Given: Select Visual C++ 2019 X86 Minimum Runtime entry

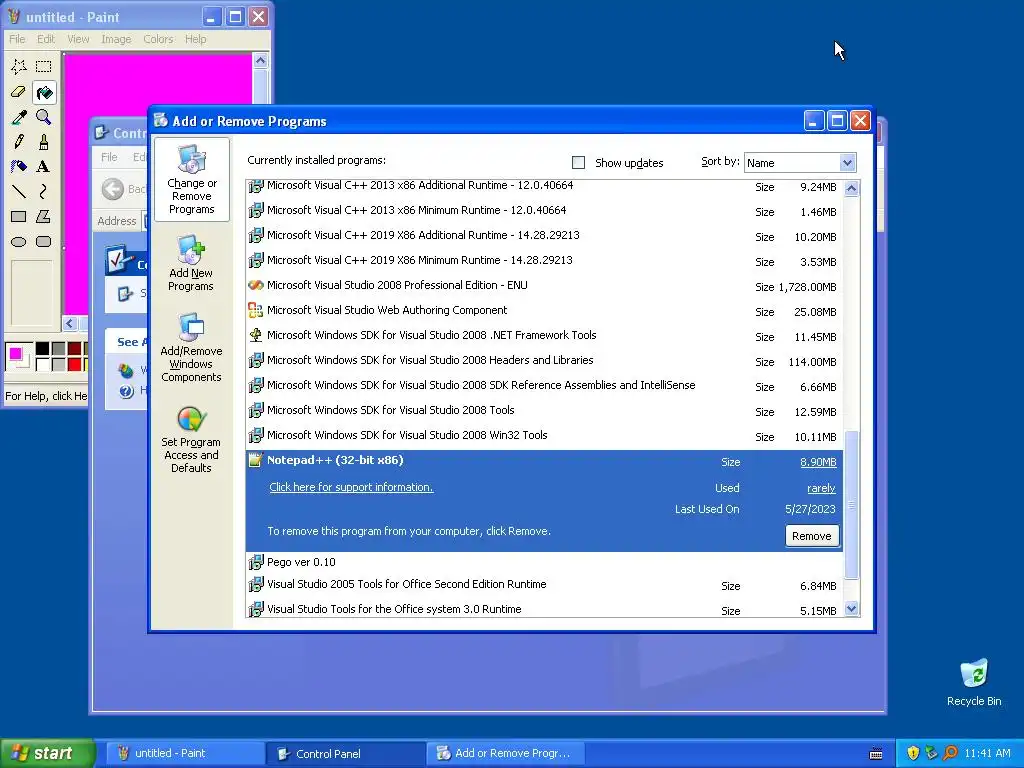Looking at the screenshot, I should [544, 261].
